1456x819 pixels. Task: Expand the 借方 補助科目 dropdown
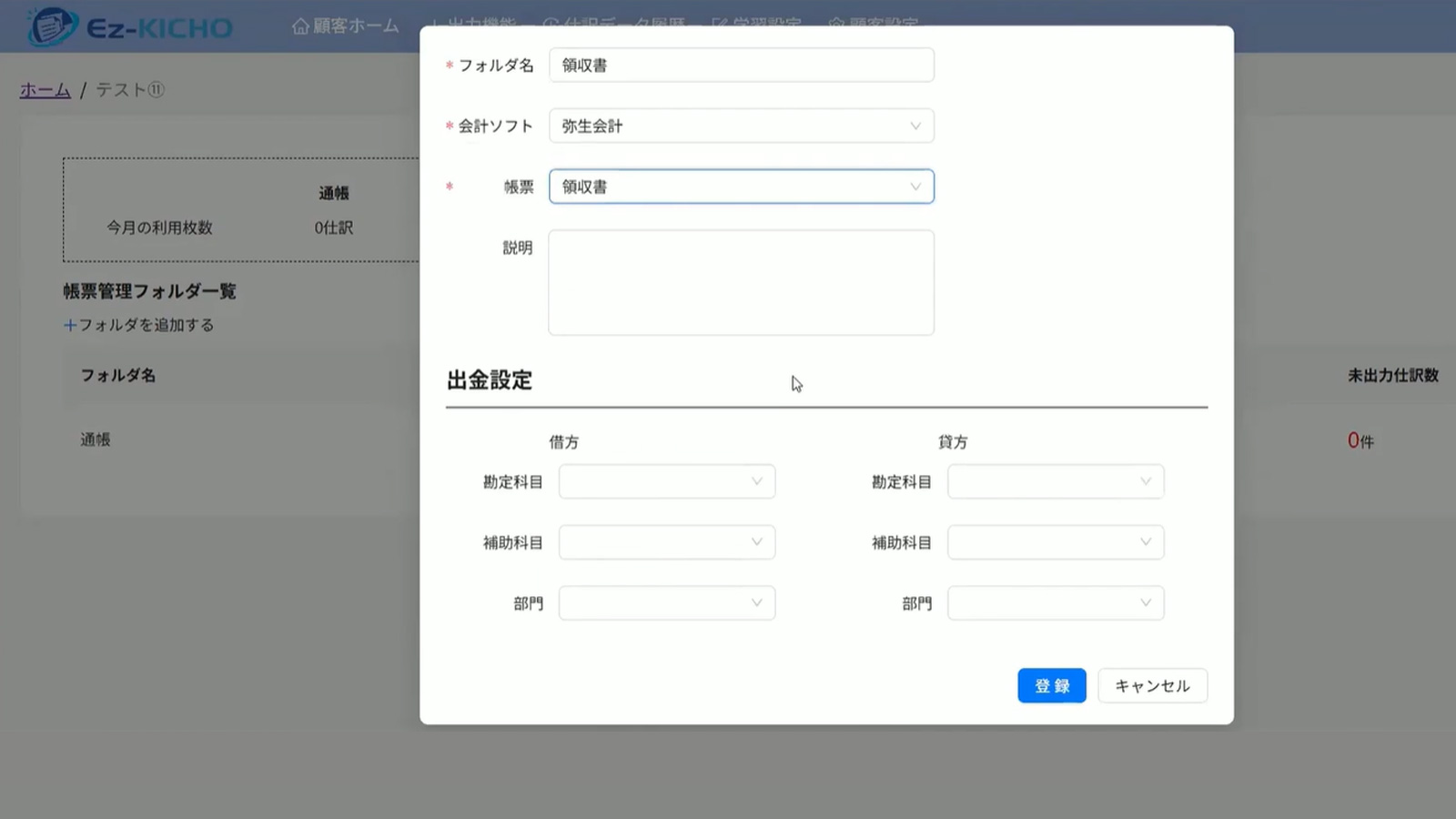666,542
